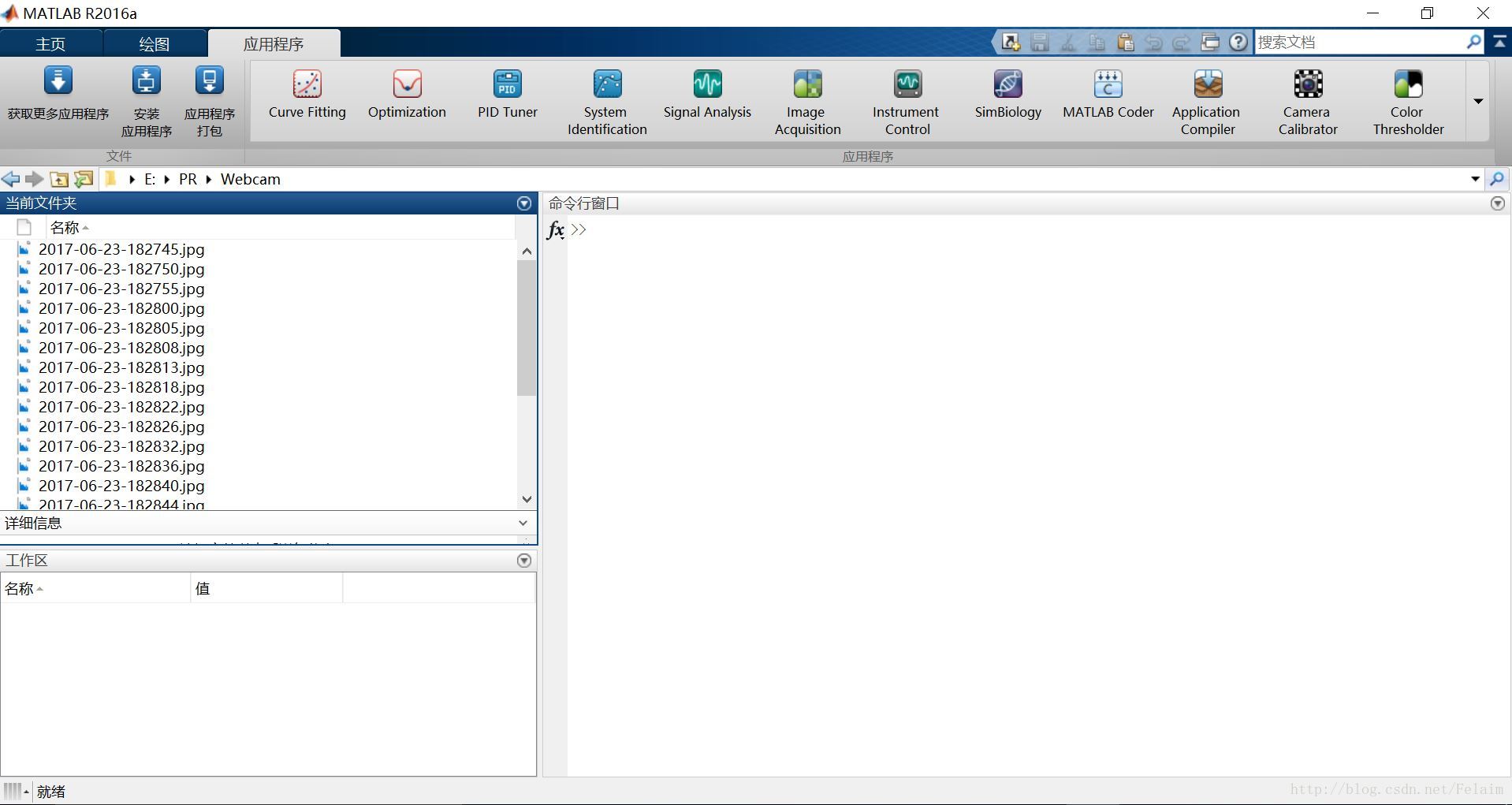Sort workspace by 名称 column
The width and height of the screenshot is (1512, 805).
(x=95, y=589)
